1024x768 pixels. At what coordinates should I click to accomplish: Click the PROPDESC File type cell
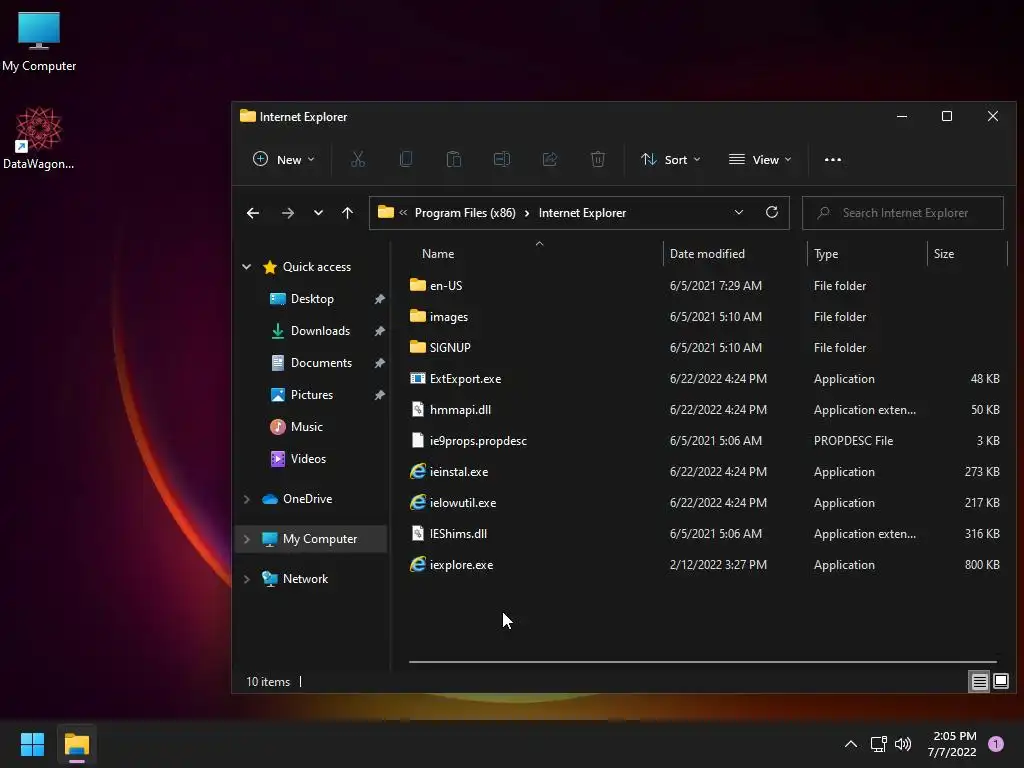point(853,441)
